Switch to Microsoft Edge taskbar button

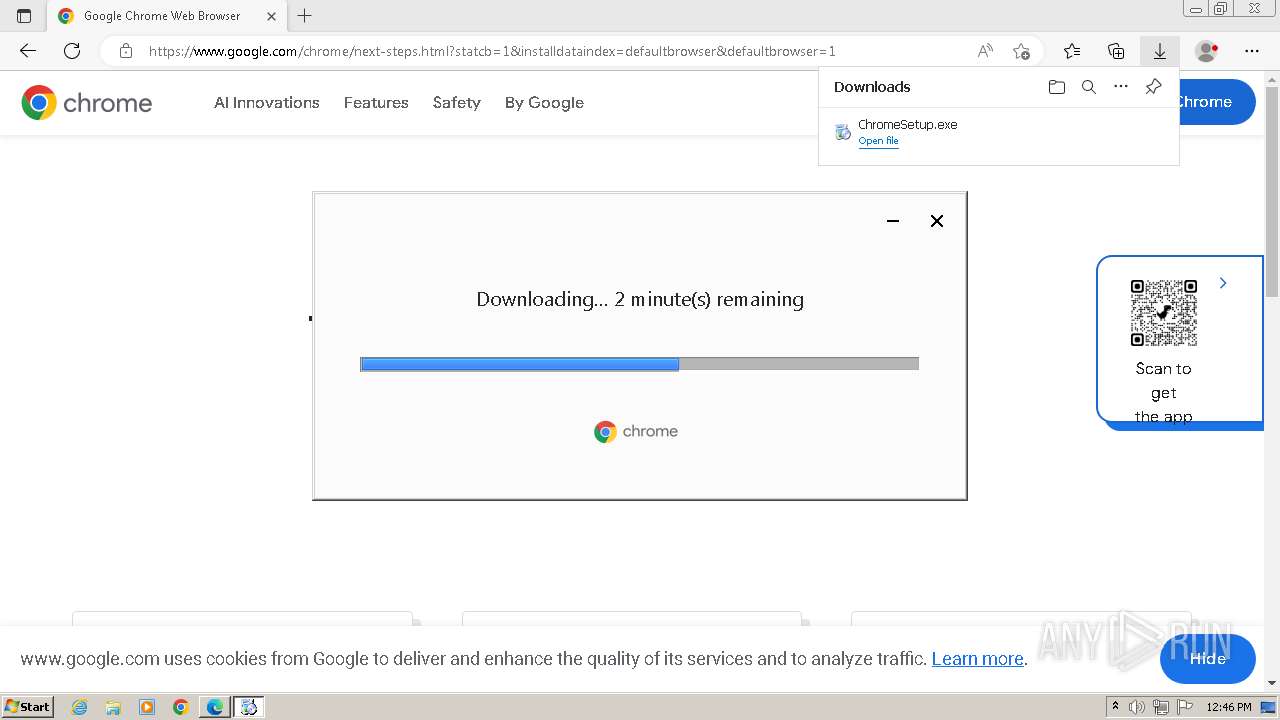[x=215, y=707]
